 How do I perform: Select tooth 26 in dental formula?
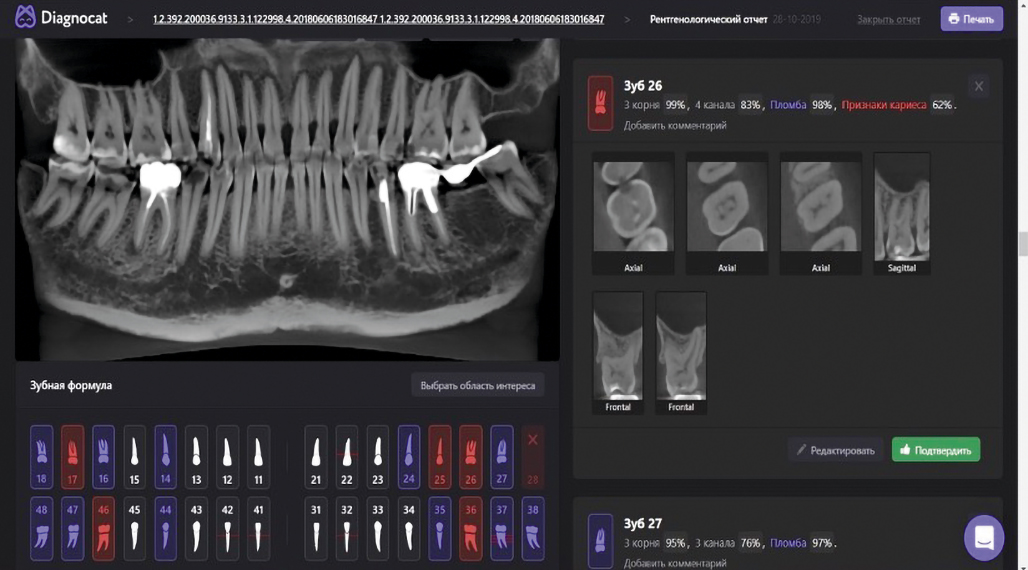(470, 457)
